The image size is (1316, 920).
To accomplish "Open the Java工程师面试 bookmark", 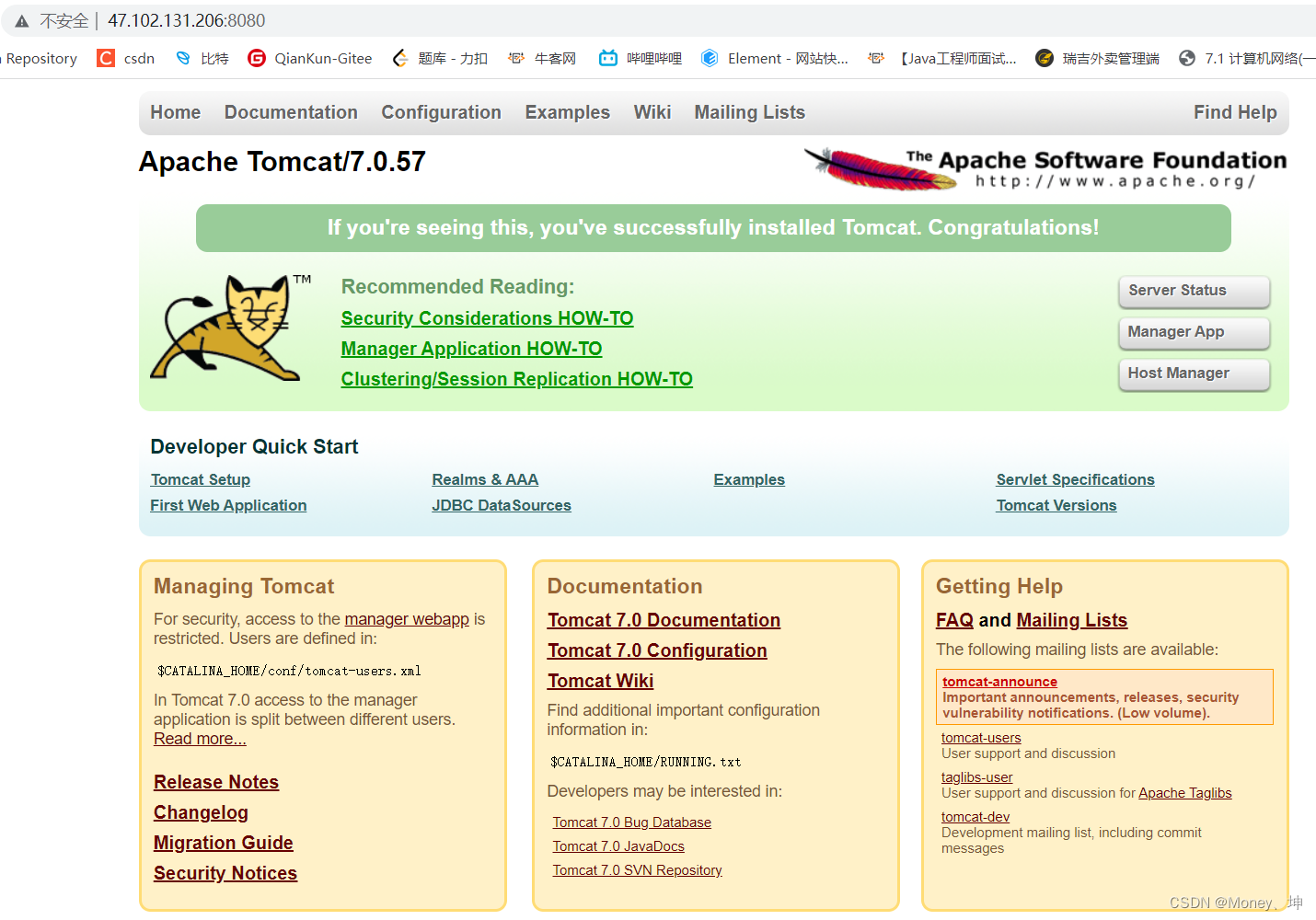I will coord(942,58).
